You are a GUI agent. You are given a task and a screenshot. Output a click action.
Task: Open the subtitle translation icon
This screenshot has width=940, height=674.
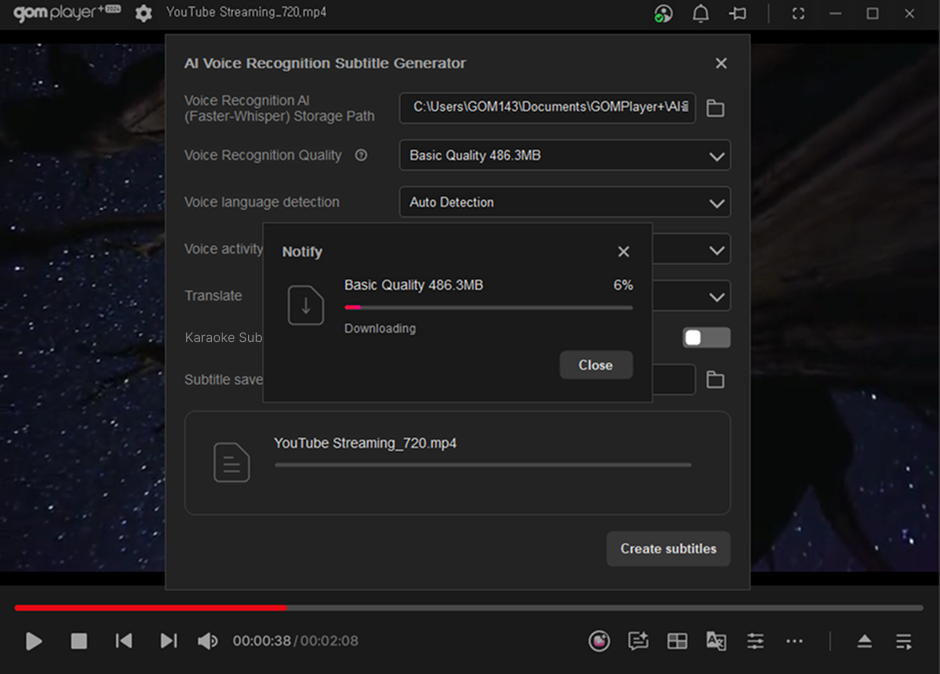coord(716,641)
